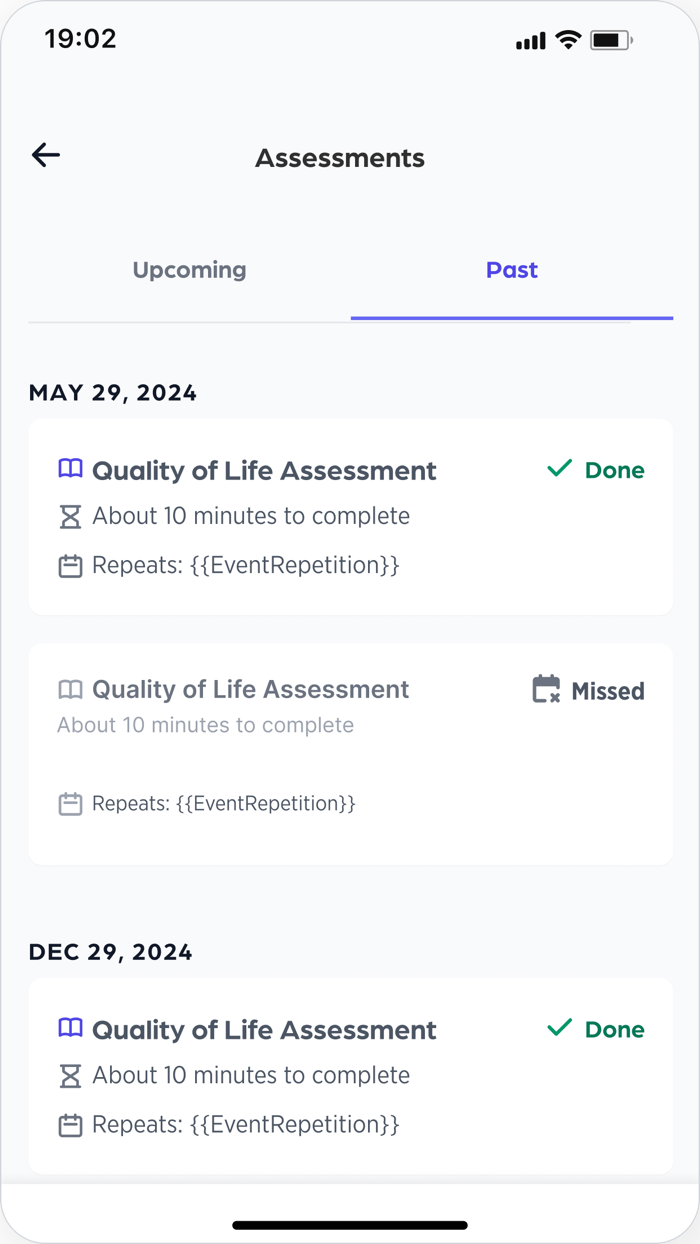Screen dimensions: 700x1244
Task: Switch to the Upcoming tab
Action: tap(189, 270)
